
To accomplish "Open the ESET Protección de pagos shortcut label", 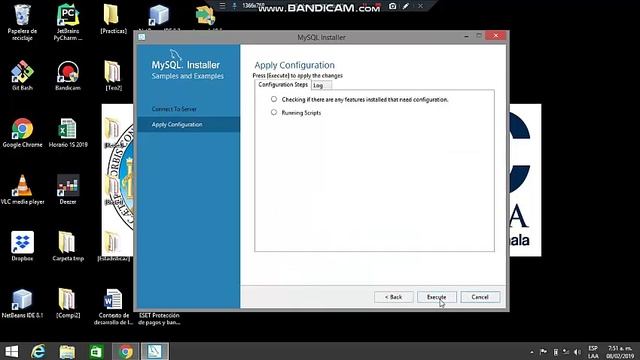I will (159, 319).
